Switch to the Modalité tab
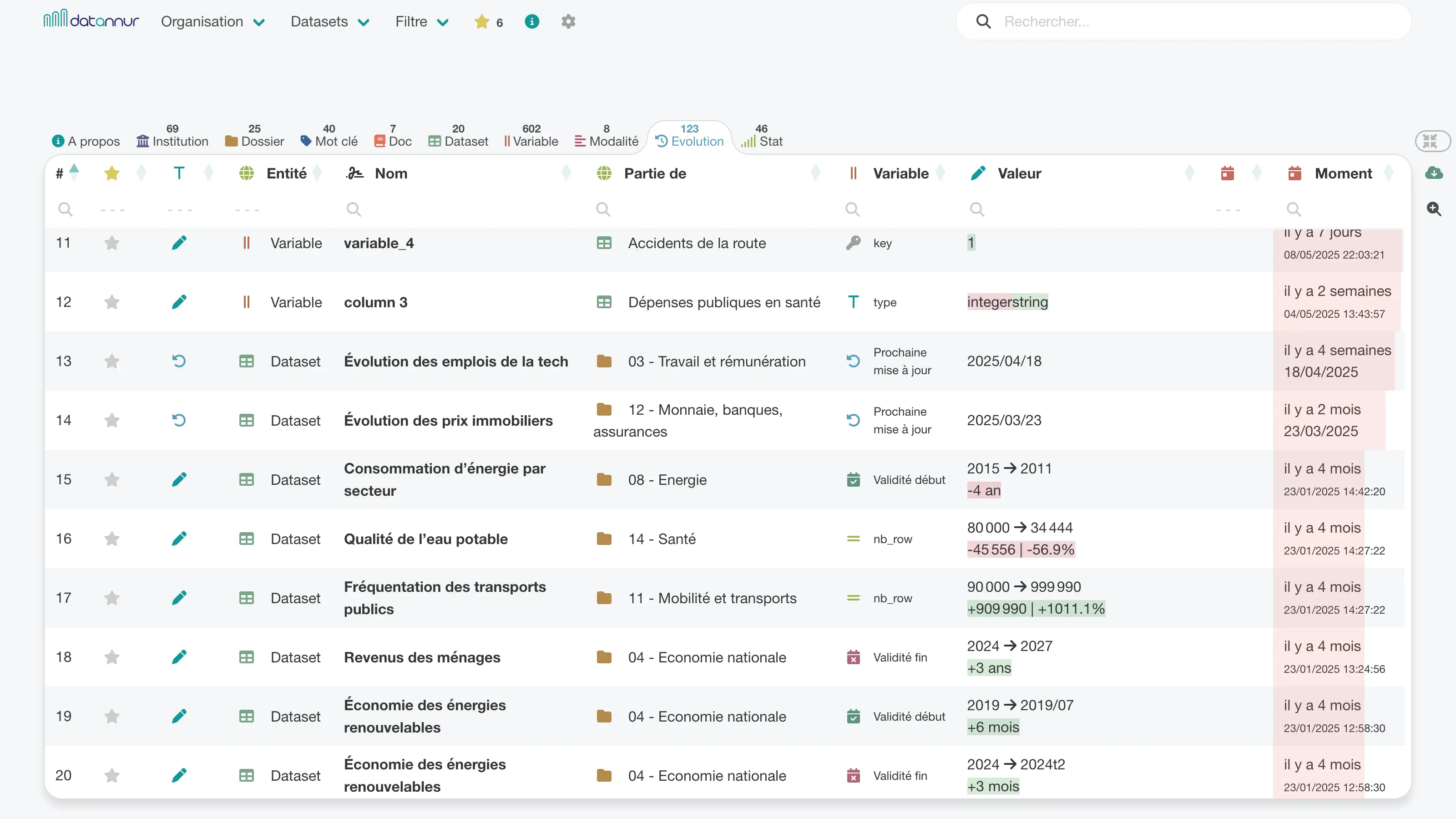 (x=607, y=136)
